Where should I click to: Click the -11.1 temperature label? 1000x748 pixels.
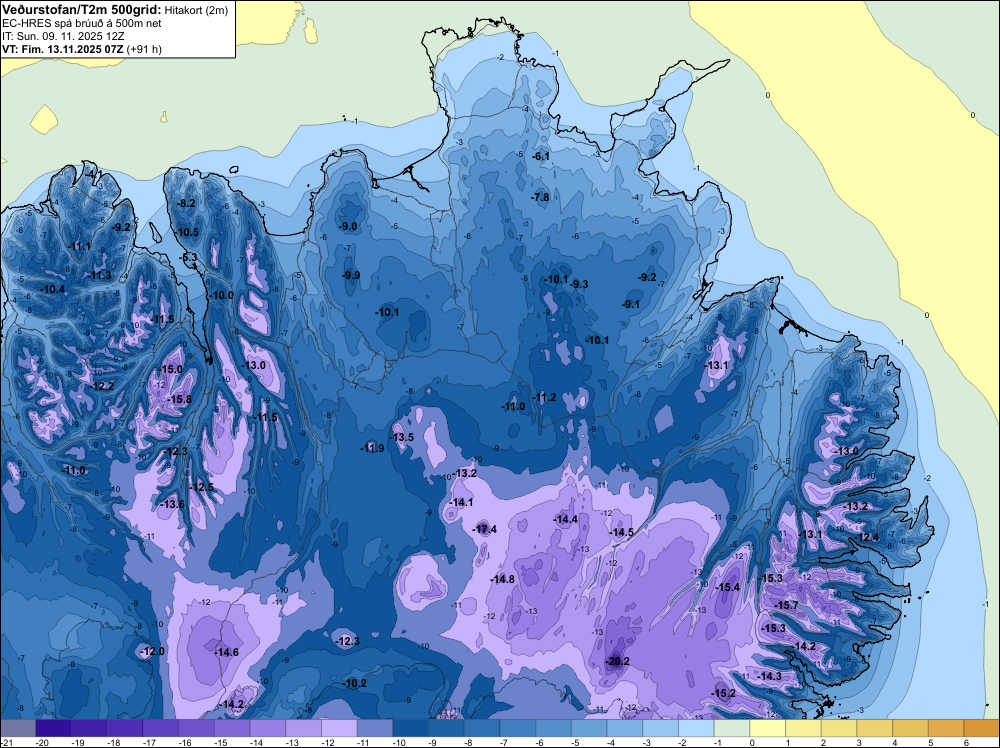[x=79, y=246]
